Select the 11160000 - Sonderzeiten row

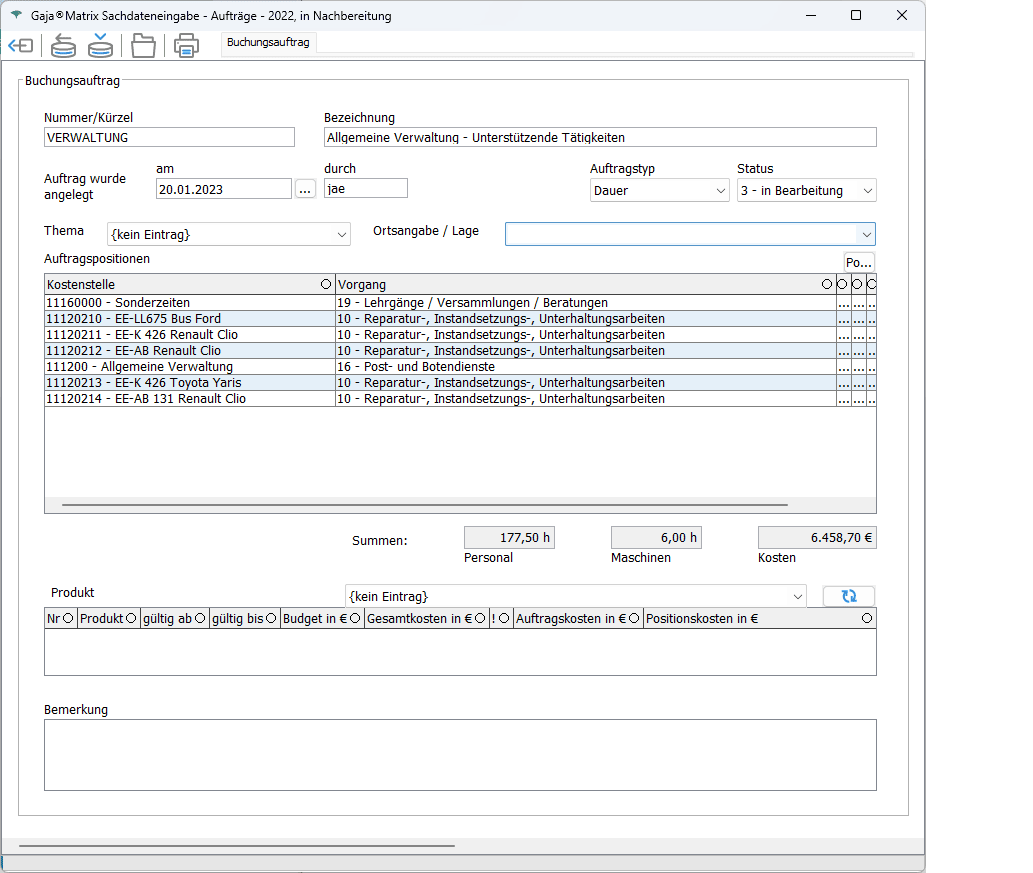pyautogui.click(x=190, y=302)
